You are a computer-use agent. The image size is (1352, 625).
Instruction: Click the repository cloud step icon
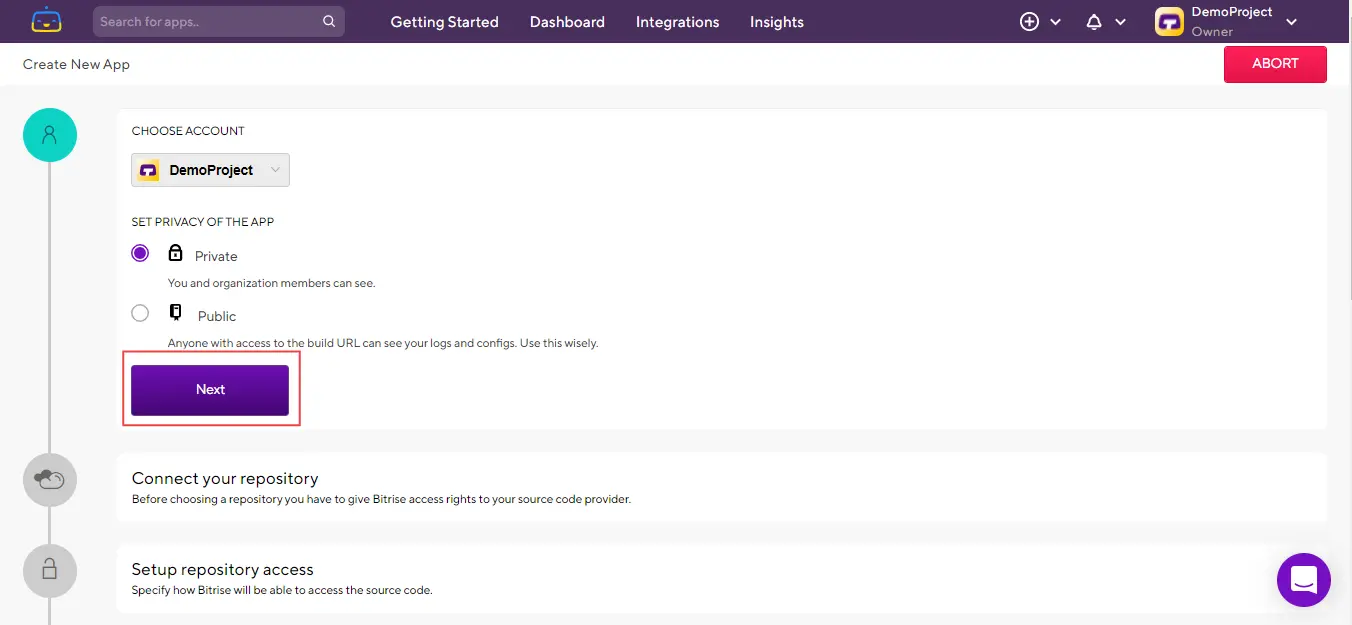coord(50,480)
